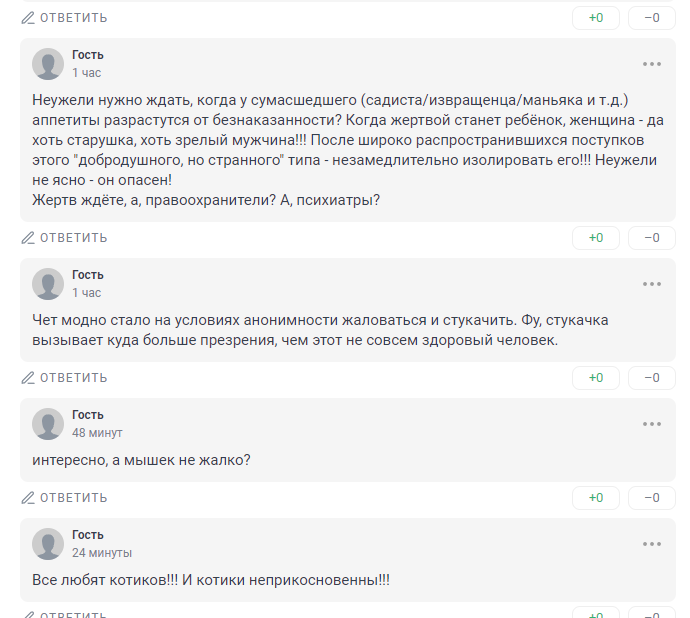The height and width of the screenshot is (618, 690).
Task: Click the avatar beside the 48 минут comment
Action: (48, 424)
